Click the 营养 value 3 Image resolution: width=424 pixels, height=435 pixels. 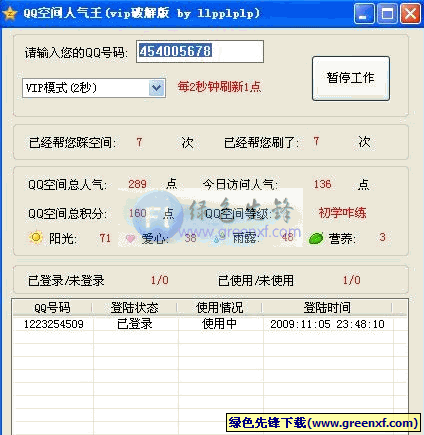[x=382, y=237]
